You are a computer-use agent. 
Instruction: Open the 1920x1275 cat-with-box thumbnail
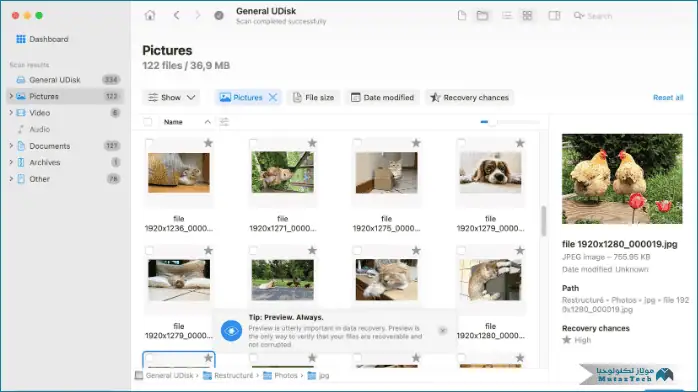pos(386,173)
